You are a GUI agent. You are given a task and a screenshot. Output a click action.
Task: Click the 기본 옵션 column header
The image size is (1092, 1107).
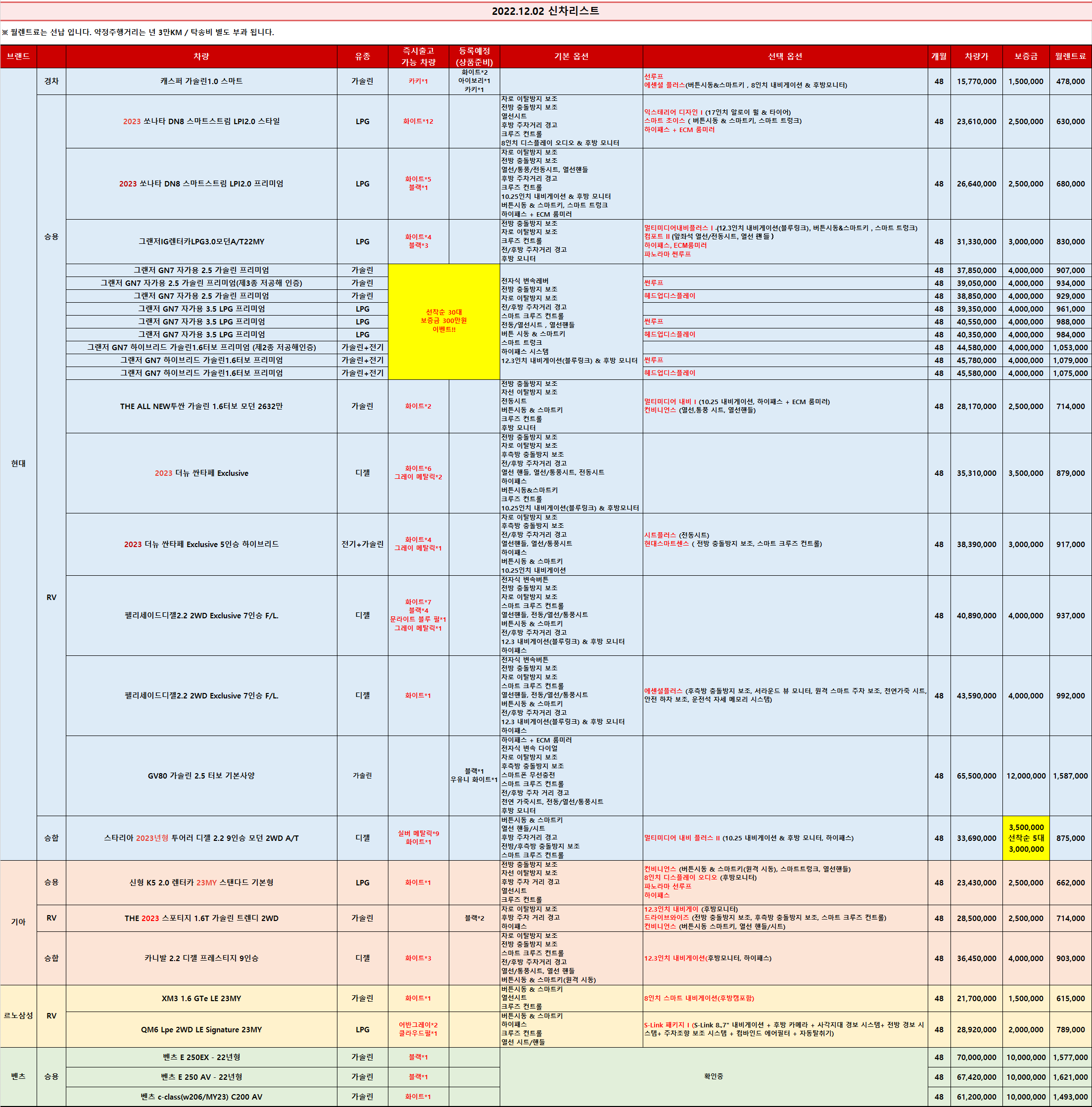571,56
